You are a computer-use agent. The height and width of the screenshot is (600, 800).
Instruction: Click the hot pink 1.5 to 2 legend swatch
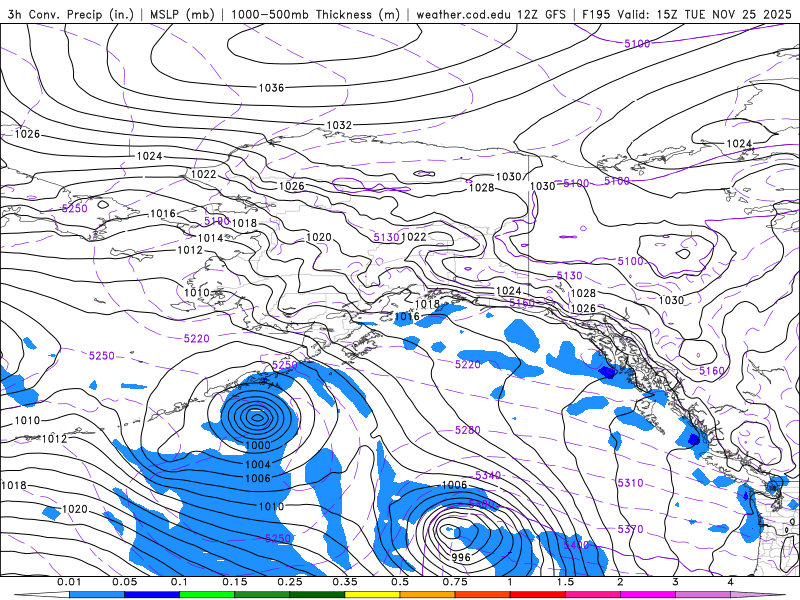click(x=593, y=595)
